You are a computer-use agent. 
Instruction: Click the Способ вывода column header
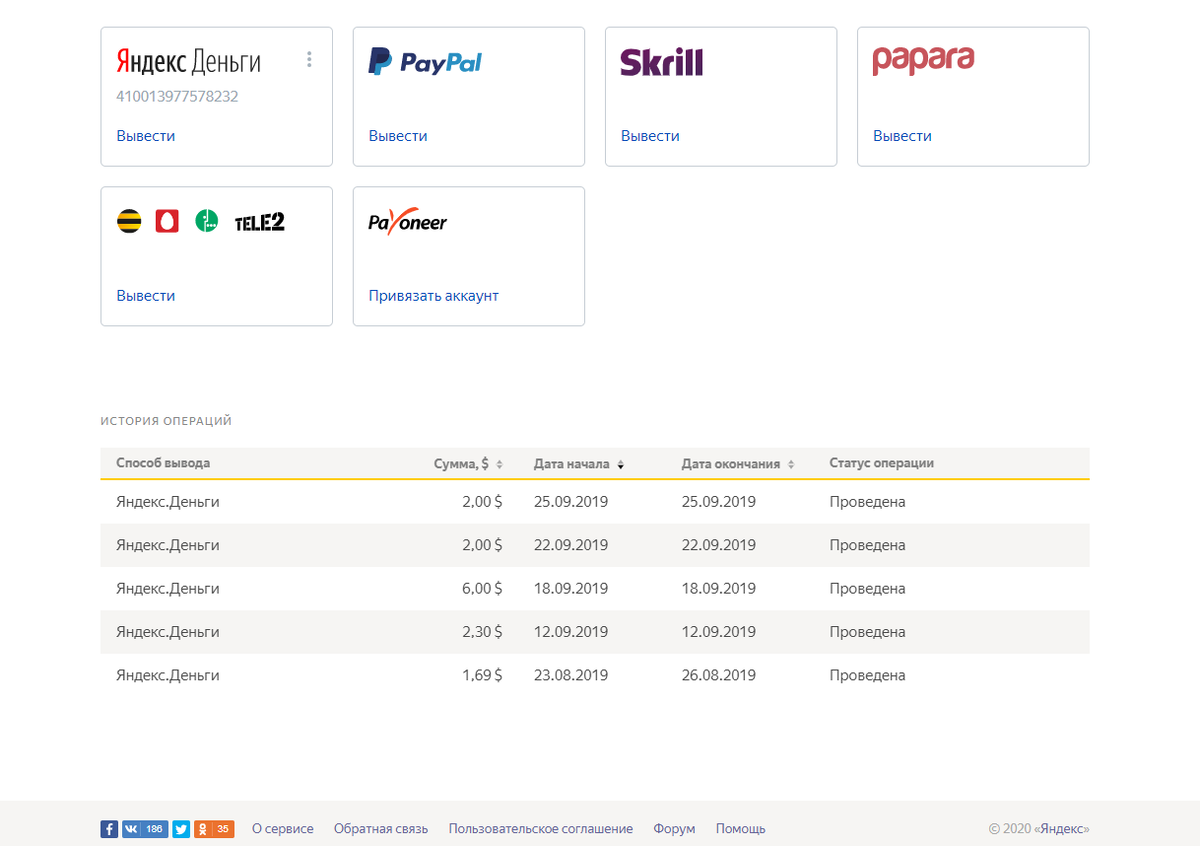[163, 463]
